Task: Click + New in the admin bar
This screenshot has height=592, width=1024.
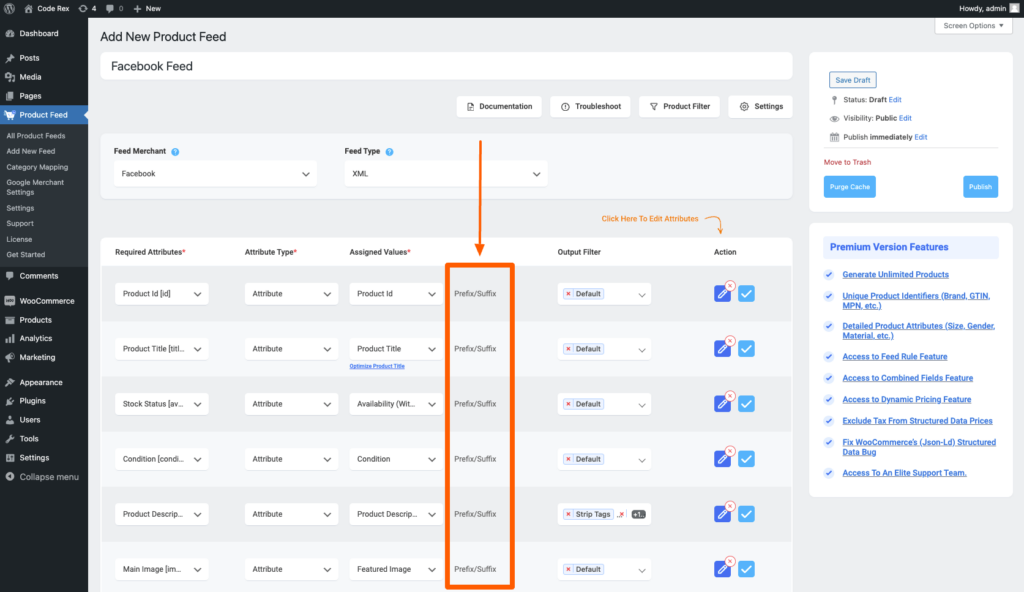Action: tap(147, 8)
